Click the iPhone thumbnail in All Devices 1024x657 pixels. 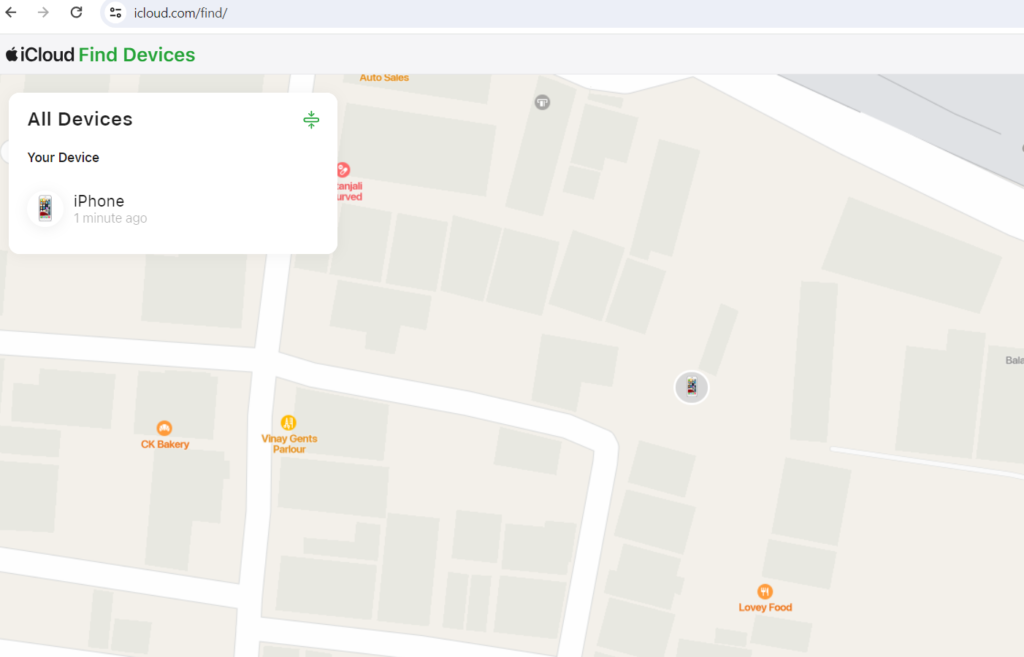pos(45,208)
